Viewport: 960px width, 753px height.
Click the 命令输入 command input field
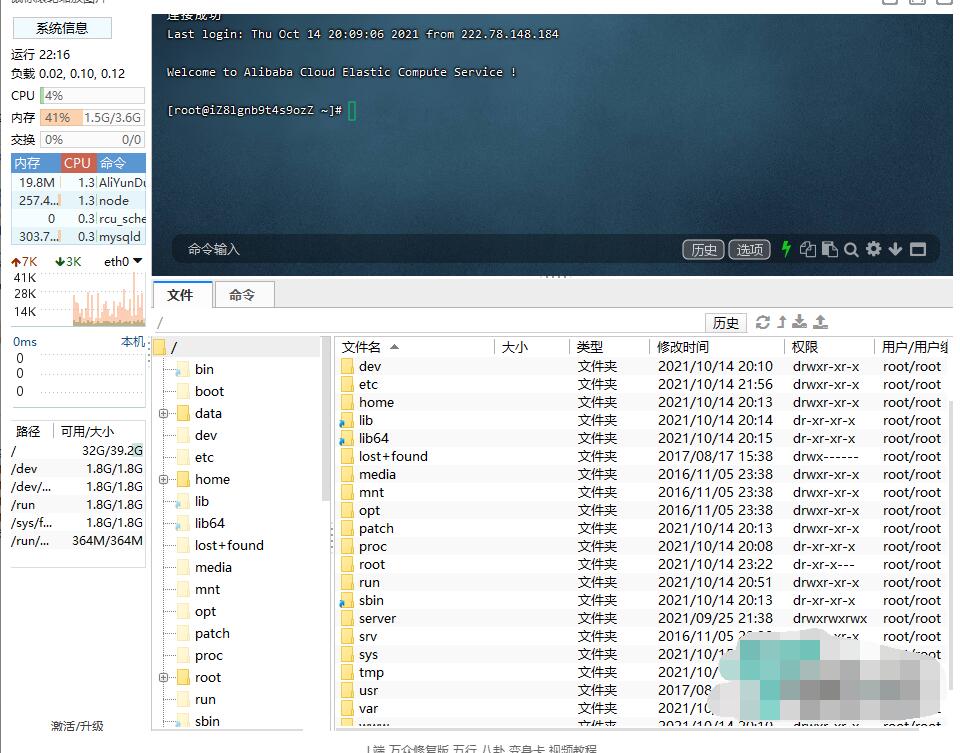coord(420,249)
